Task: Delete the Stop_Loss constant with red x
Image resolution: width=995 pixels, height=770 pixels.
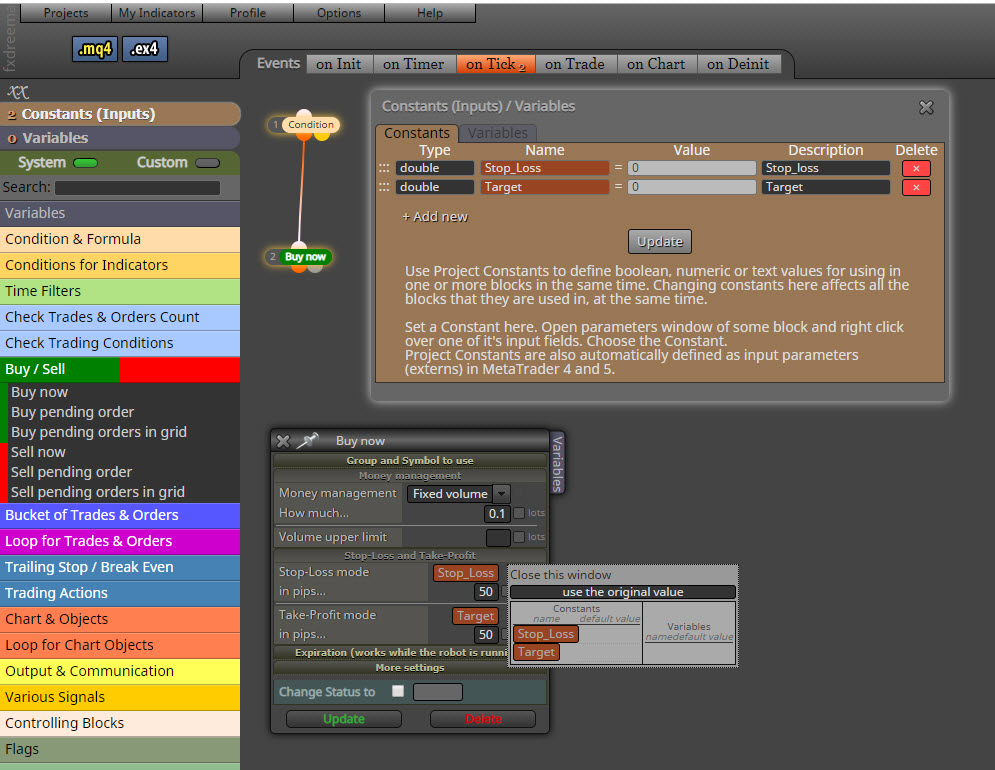Action: (916, 168)
